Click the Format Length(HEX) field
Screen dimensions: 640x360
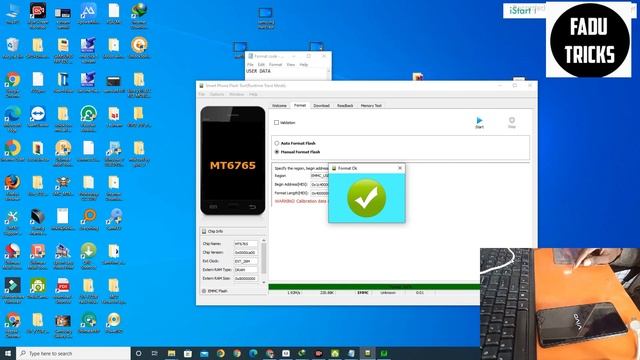coord(320,193)
